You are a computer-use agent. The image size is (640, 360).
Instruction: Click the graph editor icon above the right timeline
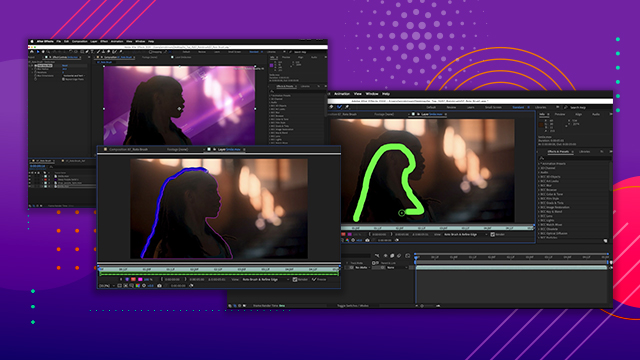point(408,256)
